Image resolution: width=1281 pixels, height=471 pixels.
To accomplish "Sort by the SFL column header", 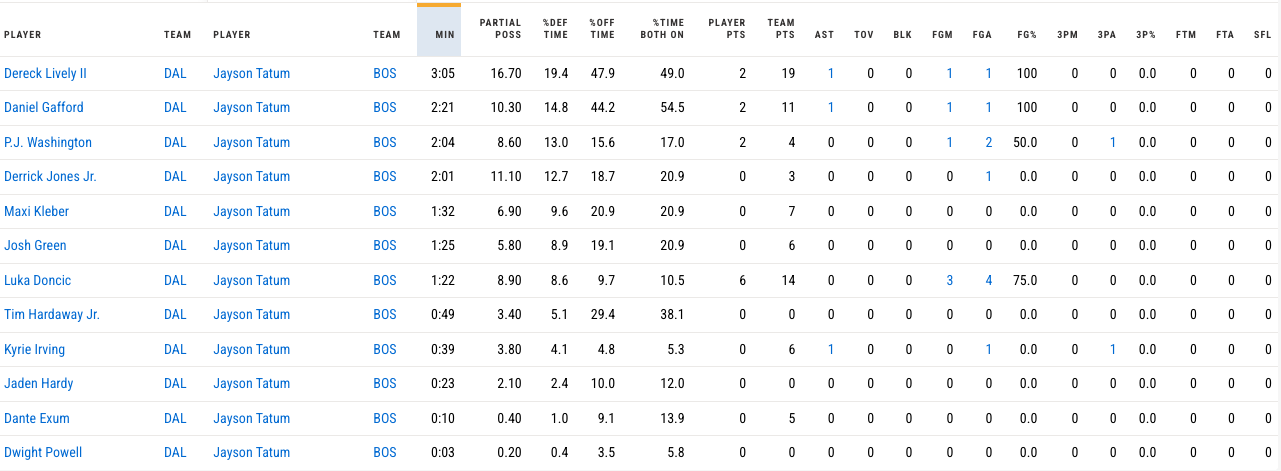I will (1262, 35).
